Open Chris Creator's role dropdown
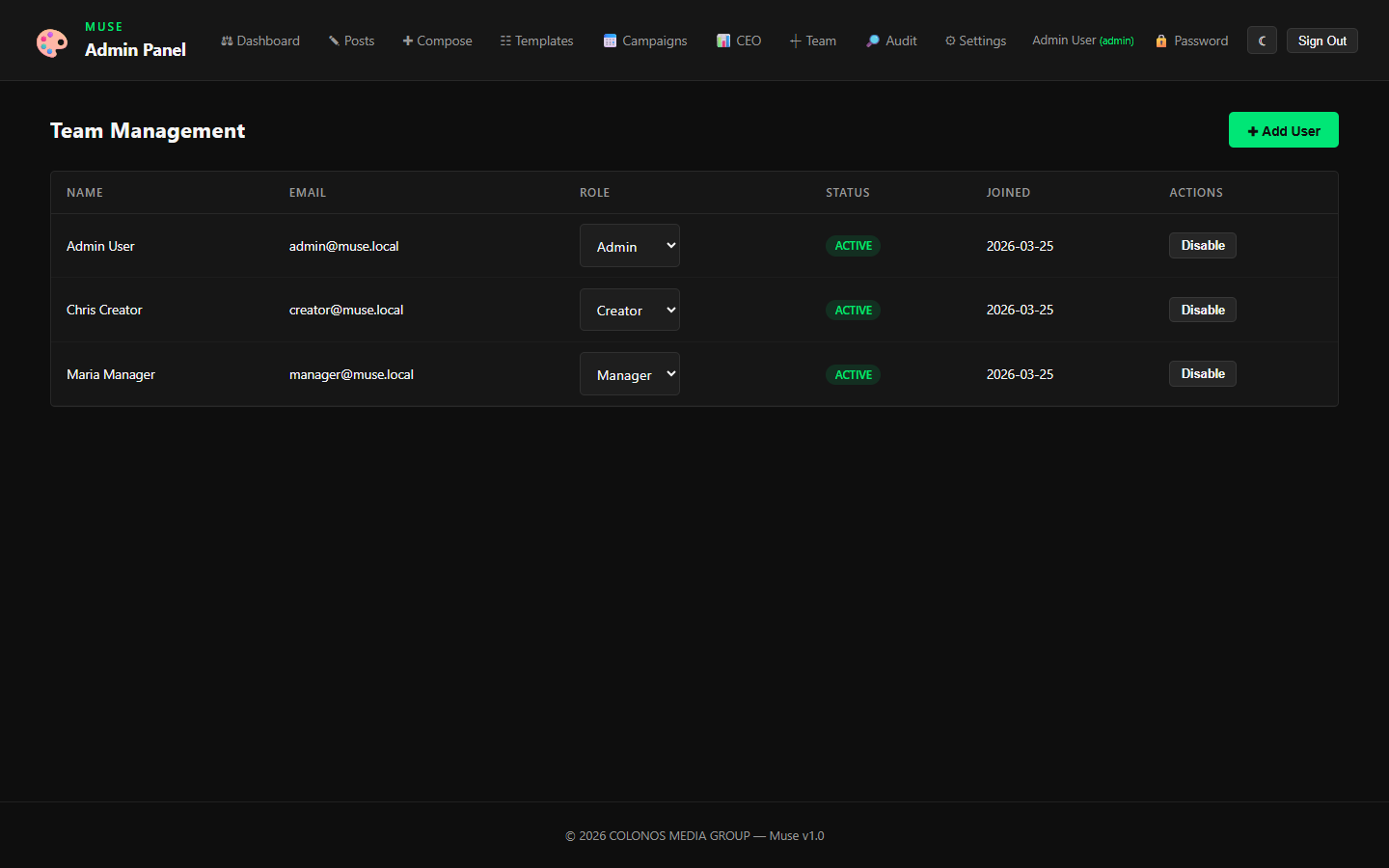Viewport: 1389px width, 868px height. point(629,311)
